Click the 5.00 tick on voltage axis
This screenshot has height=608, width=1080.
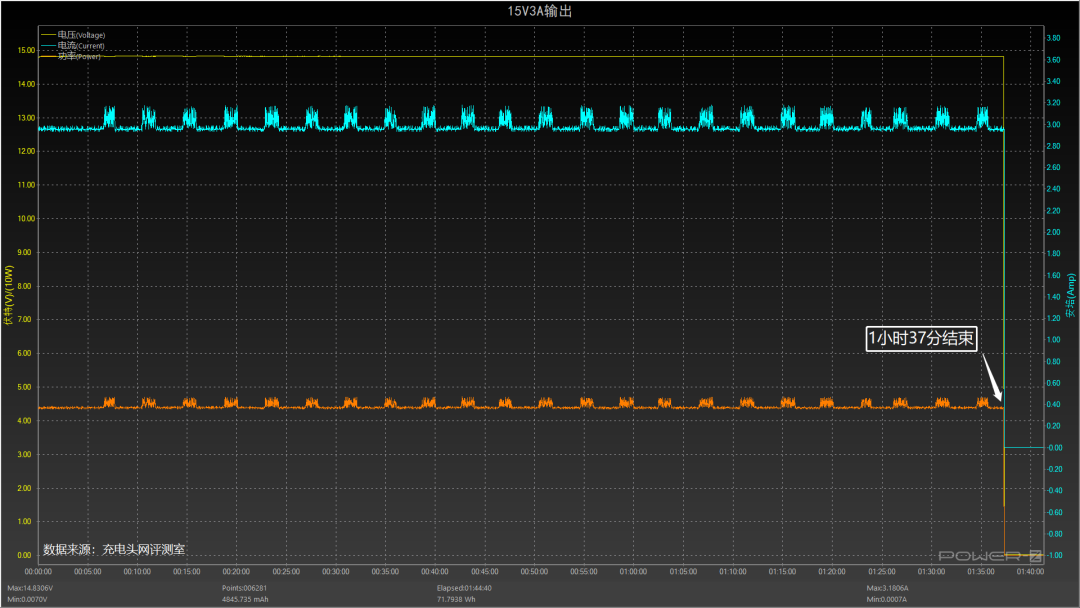[25, 387]
